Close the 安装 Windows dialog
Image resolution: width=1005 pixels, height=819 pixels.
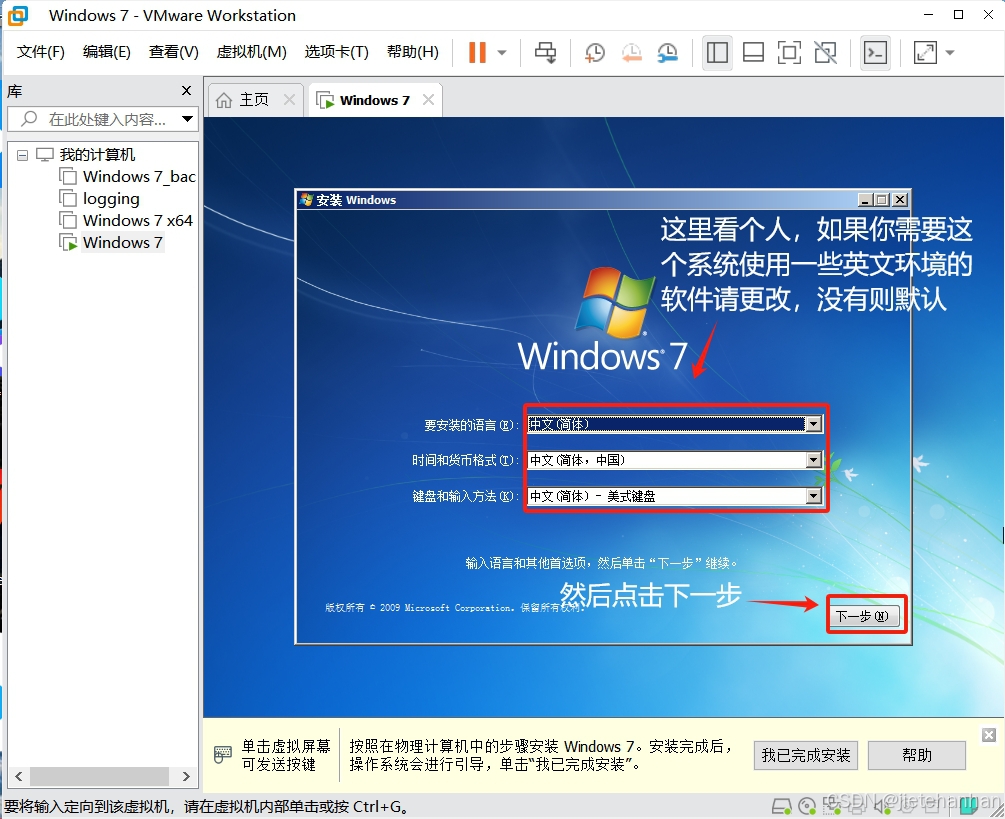(901, 200)
